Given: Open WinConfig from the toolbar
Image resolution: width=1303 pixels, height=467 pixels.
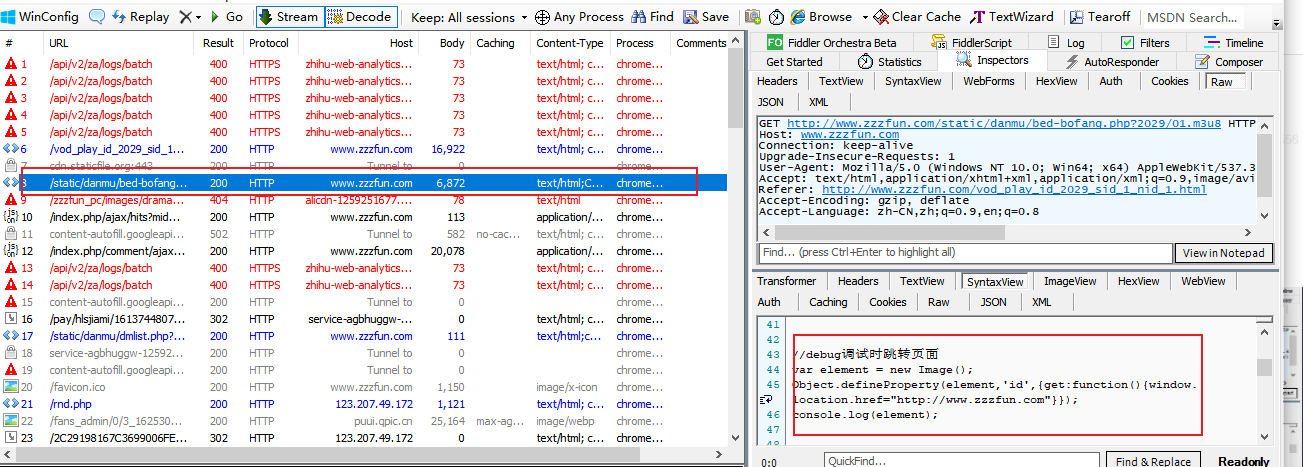Looking at the screenshot, I should (40, 17).
